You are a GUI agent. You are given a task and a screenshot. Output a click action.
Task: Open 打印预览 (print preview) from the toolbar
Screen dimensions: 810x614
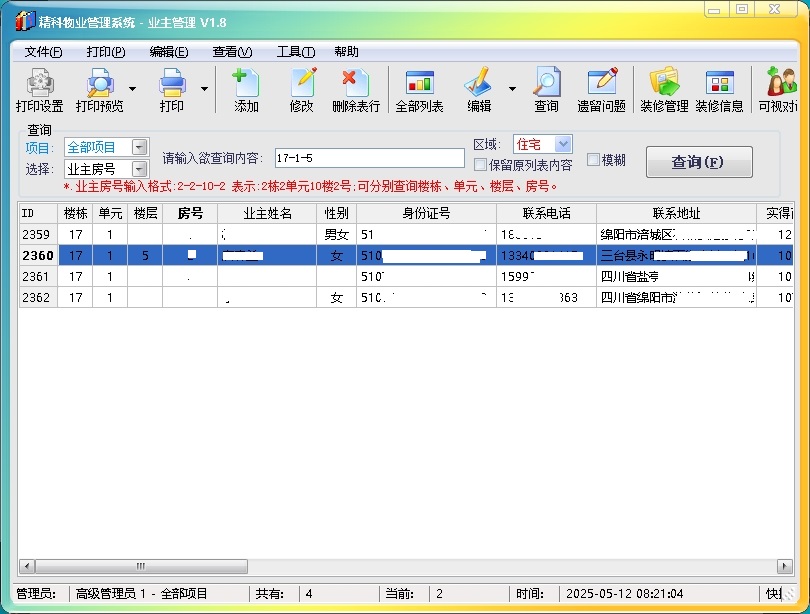[100, 89]
